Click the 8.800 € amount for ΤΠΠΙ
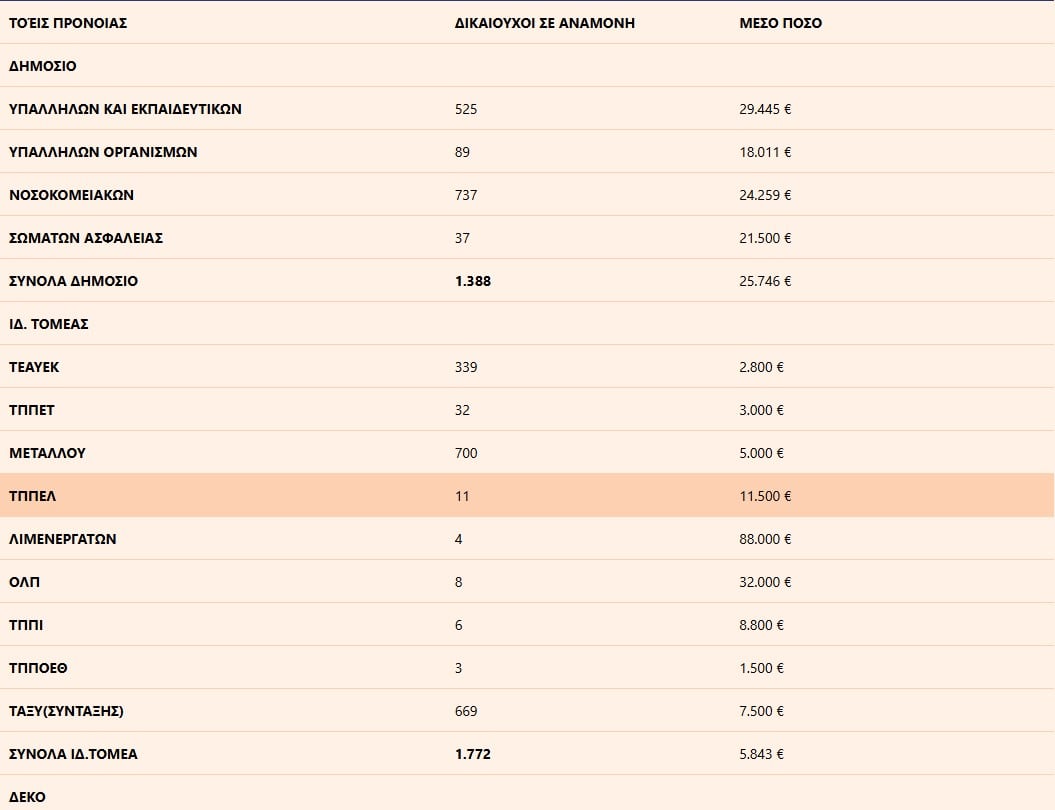 tap(761, 625)
